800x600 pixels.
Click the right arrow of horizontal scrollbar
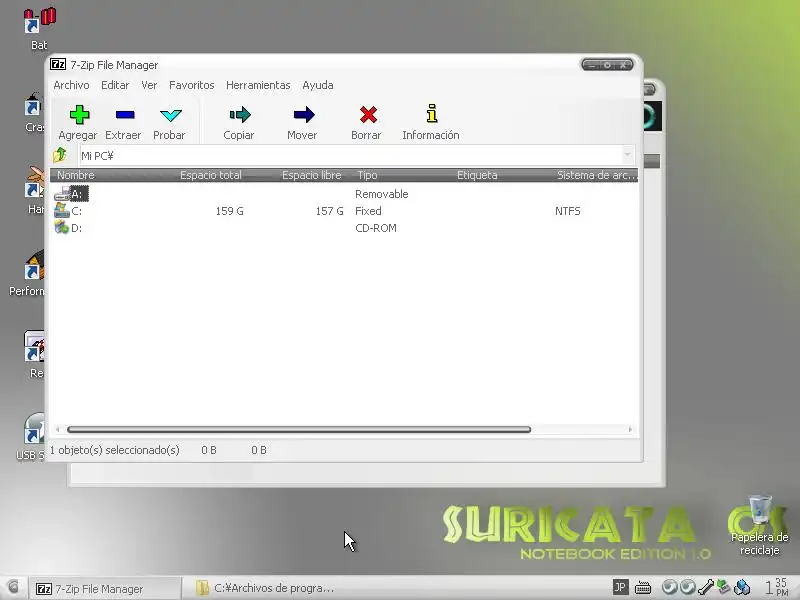coord(630,430)
